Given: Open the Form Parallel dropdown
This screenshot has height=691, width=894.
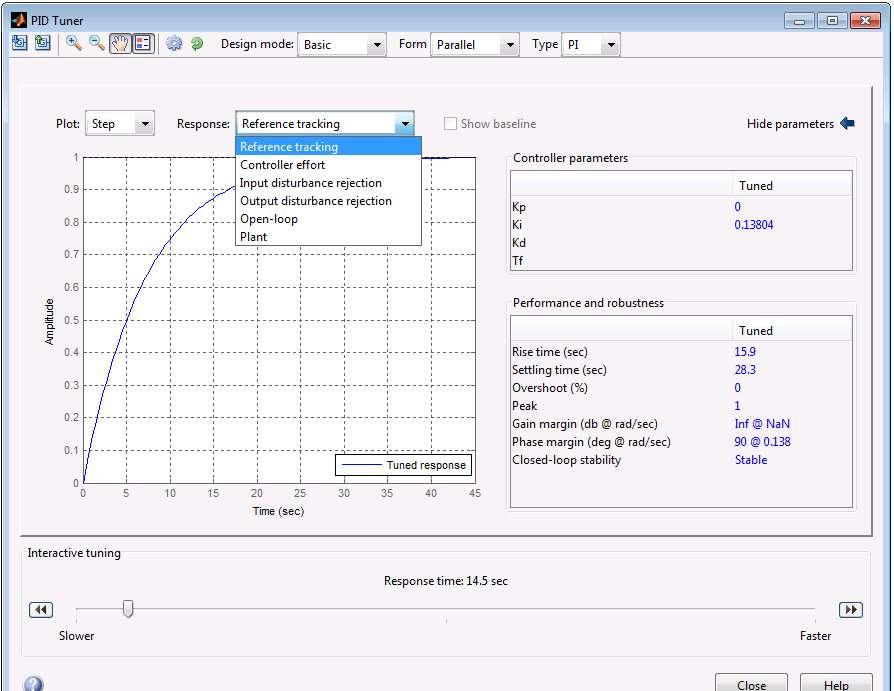Looking at the screenshot, I should click(x=475, y=44).
